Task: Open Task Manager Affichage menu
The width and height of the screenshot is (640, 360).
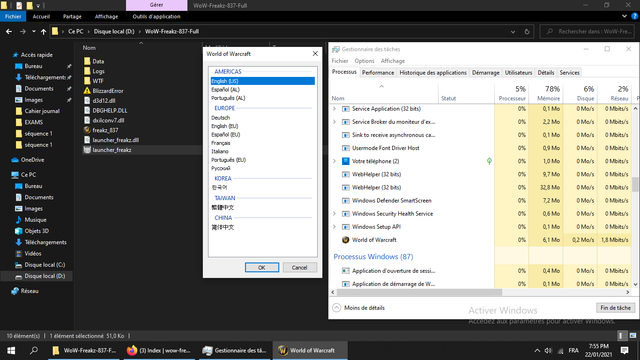Action: (x=392, y=61)
